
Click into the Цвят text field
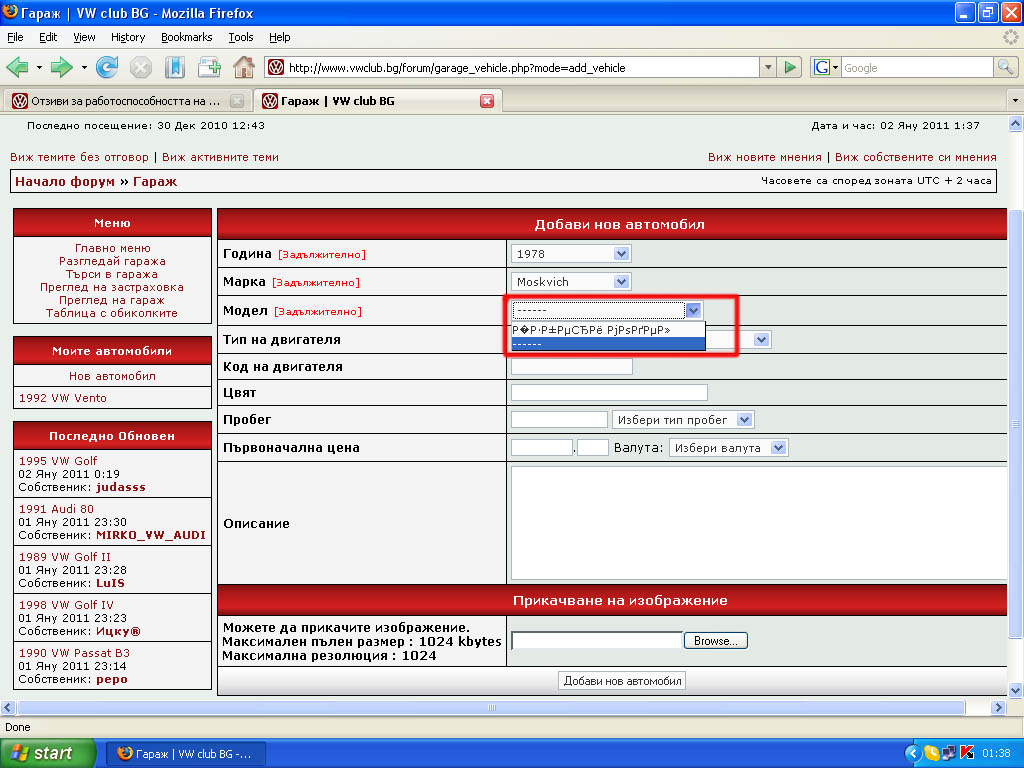point(608,393)
